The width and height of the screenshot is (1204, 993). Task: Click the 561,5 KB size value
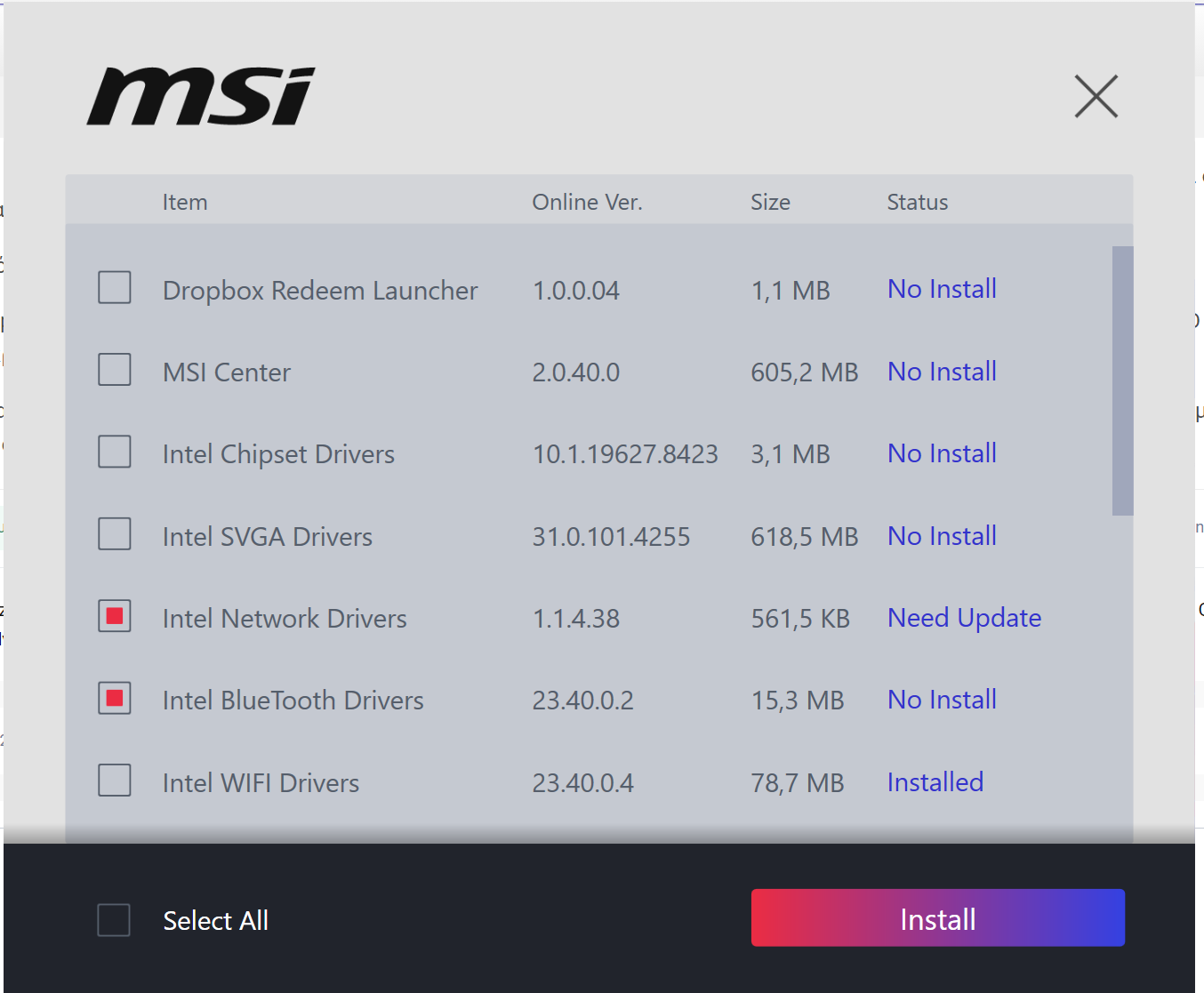(x=800, y=619)
